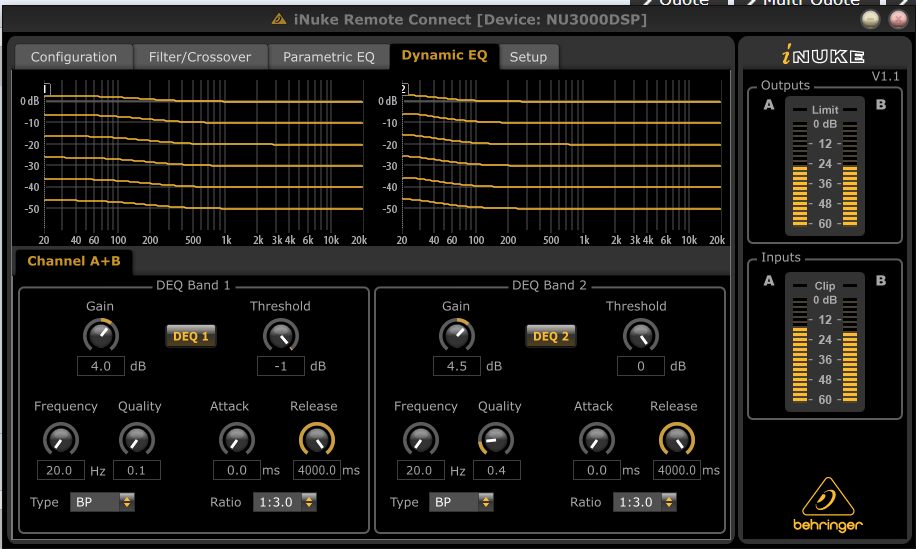Click the Output A level meter
Viewport: 916px width, 549px height.
coord(800,174)
